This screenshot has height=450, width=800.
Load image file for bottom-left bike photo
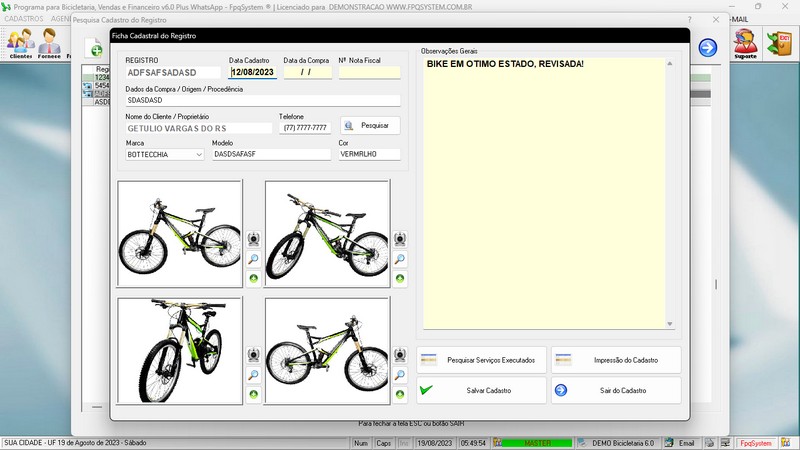click(x=254, y=394)
